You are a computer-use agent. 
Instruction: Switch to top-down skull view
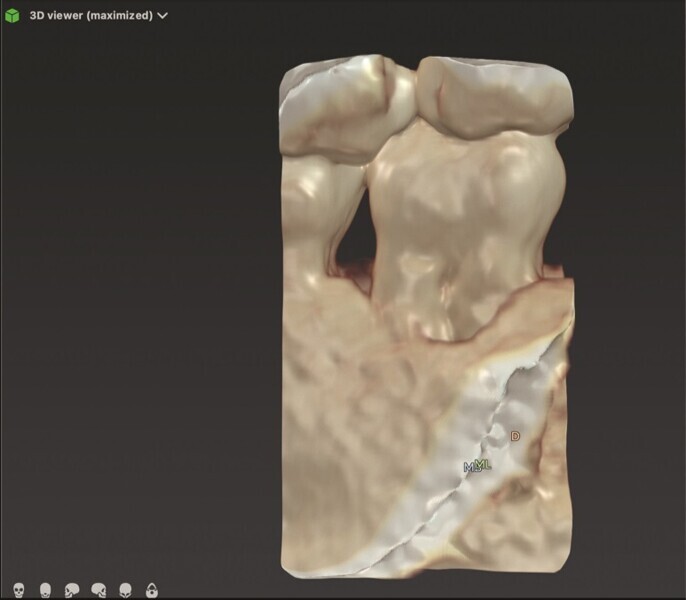[x=126, y=590]
